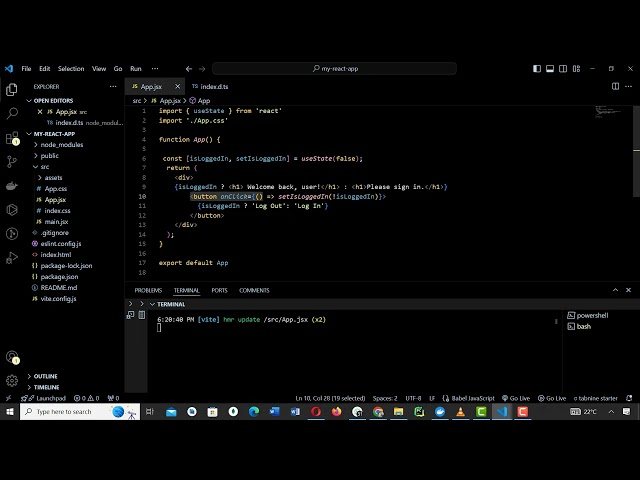
Task: Open the Source Control view
Action: pos(12,162)
